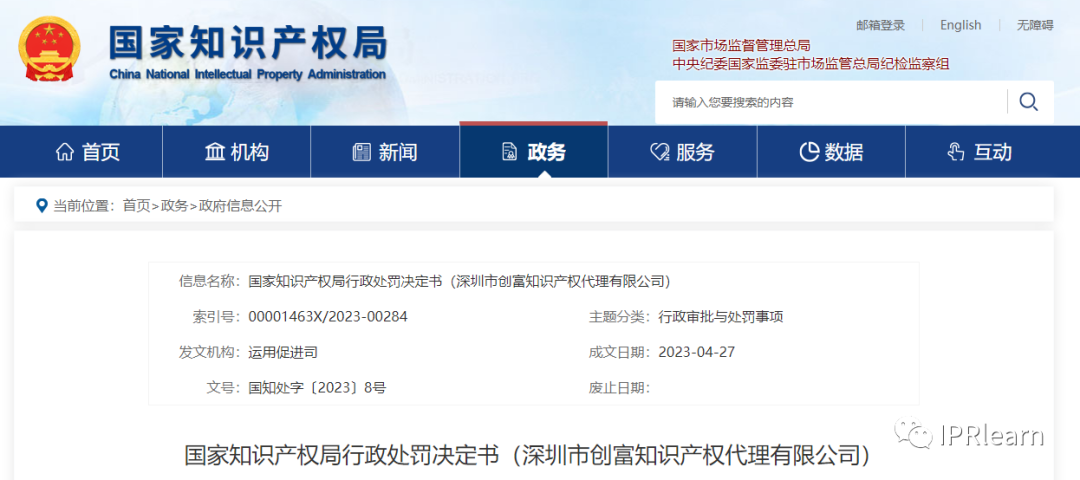Go to 政府信息公开 in breadcrumb
This screenshot has height=480, width=1080.
240,205
